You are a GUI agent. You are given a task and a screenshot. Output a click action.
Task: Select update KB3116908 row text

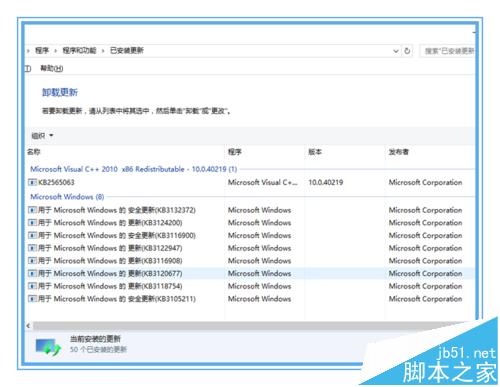[110, 261]
